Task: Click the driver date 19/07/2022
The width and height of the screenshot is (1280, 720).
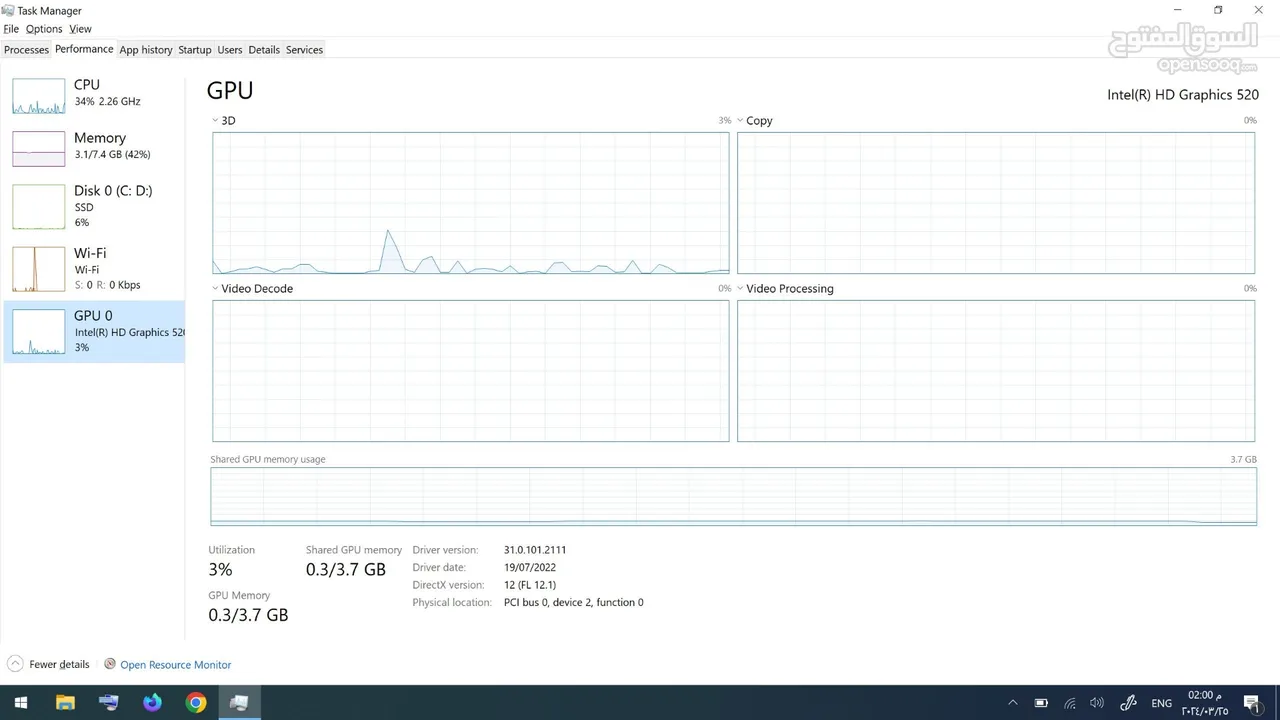Action: point(530,567)
